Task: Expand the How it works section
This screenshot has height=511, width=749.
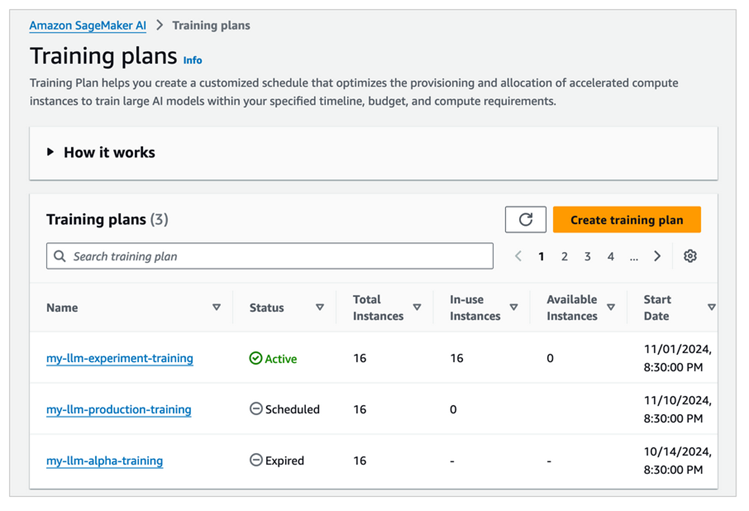Action: [51, 153]
